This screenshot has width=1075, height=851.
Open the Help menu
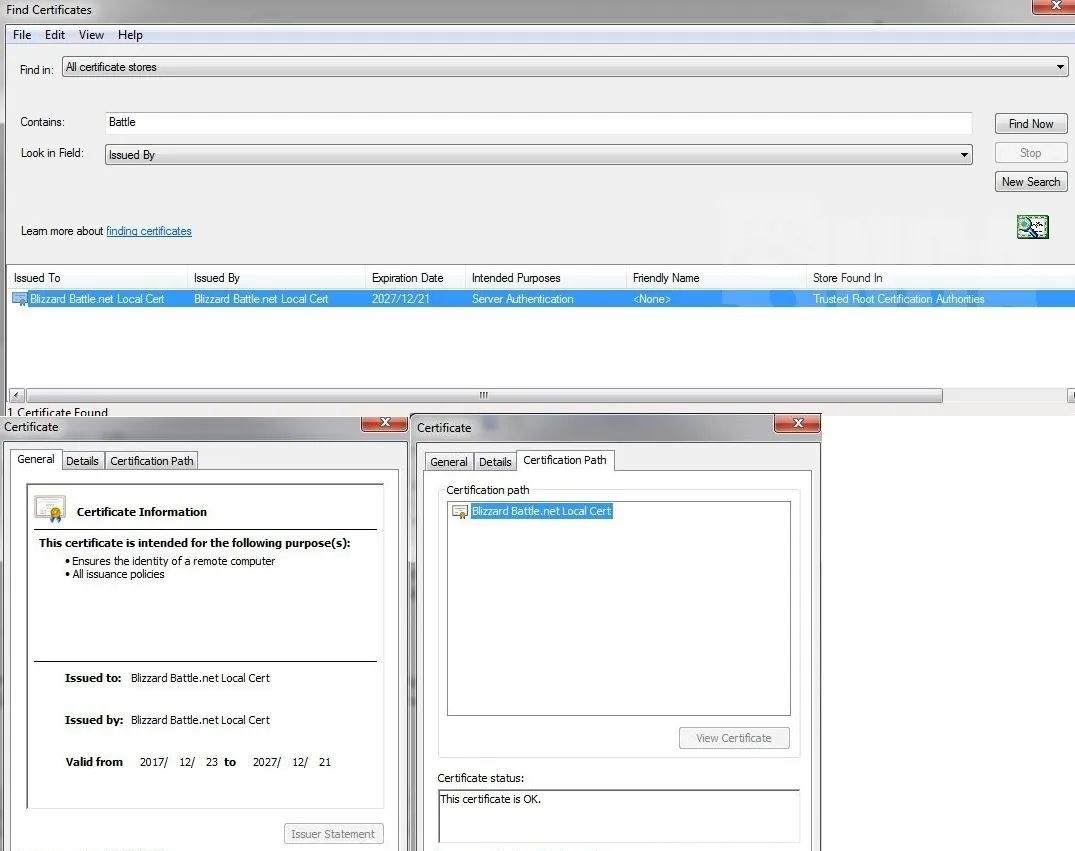(x=130, y=35)
